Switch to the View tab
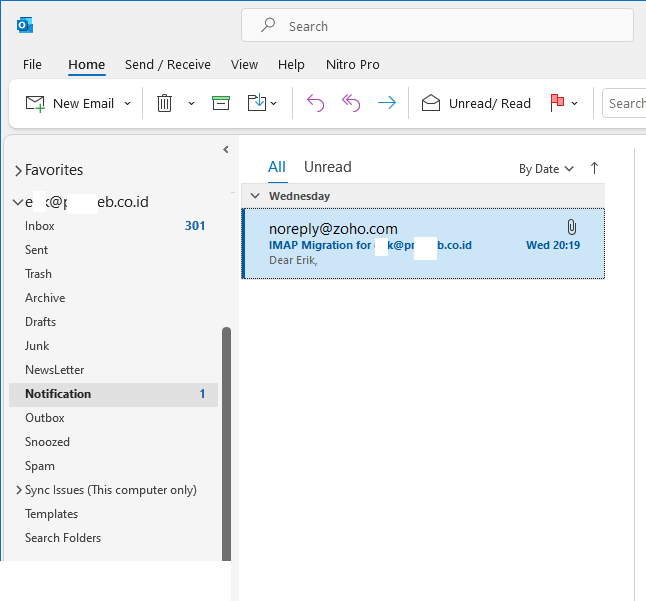 click(244, 65)
